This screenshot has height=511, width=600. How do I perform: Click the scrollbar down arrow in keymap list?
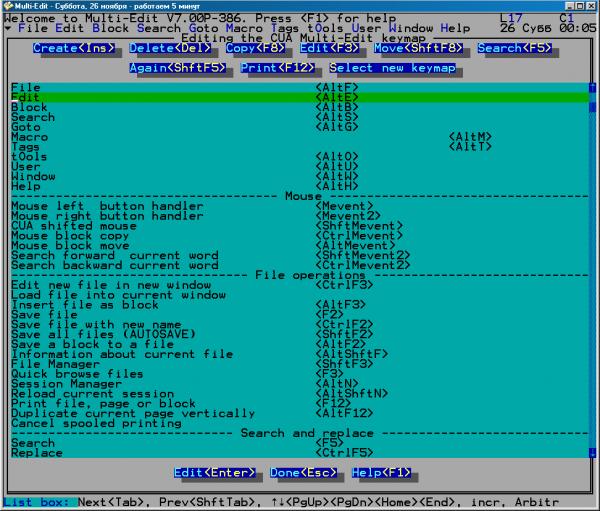point(591,453)
